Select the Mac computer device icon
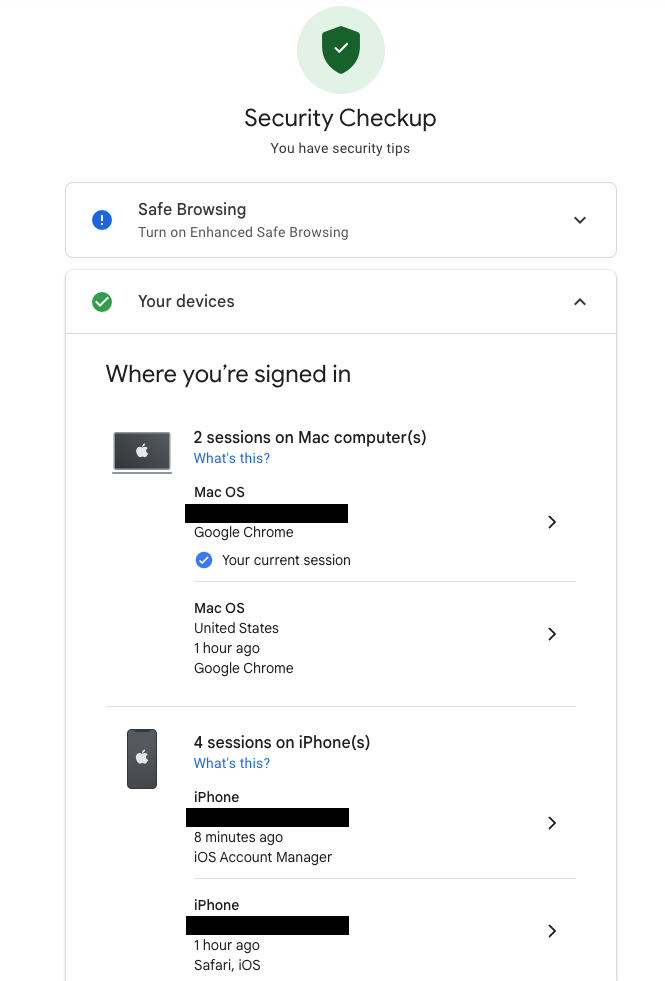The width and height of the screenshot is (665, 981). tap(141, 451)
